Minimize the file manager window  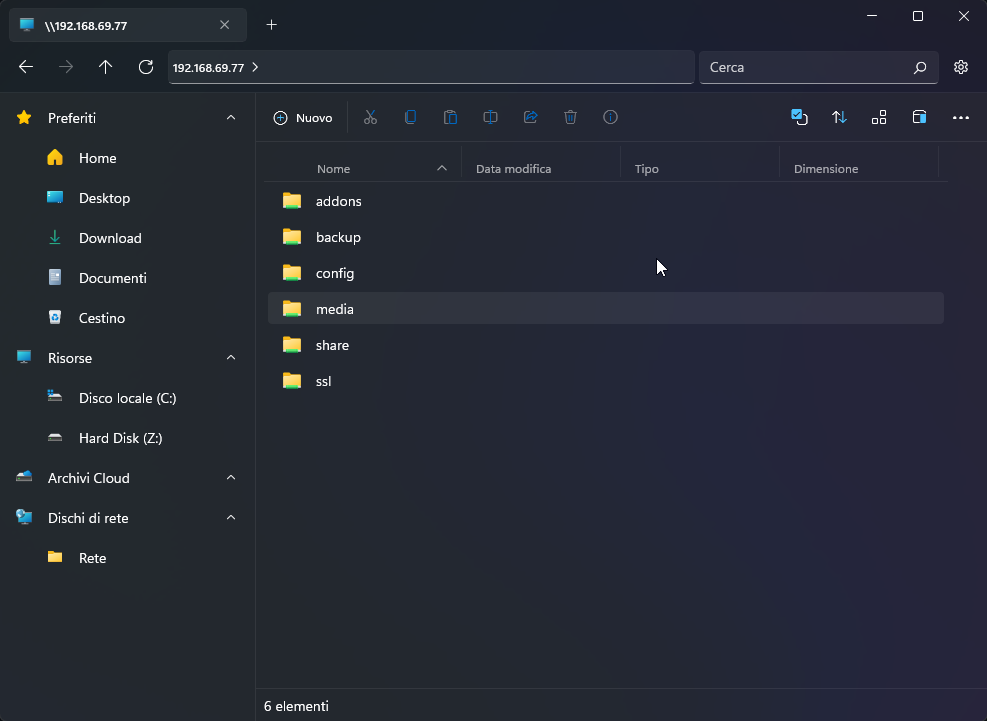(x=872, y=16)
